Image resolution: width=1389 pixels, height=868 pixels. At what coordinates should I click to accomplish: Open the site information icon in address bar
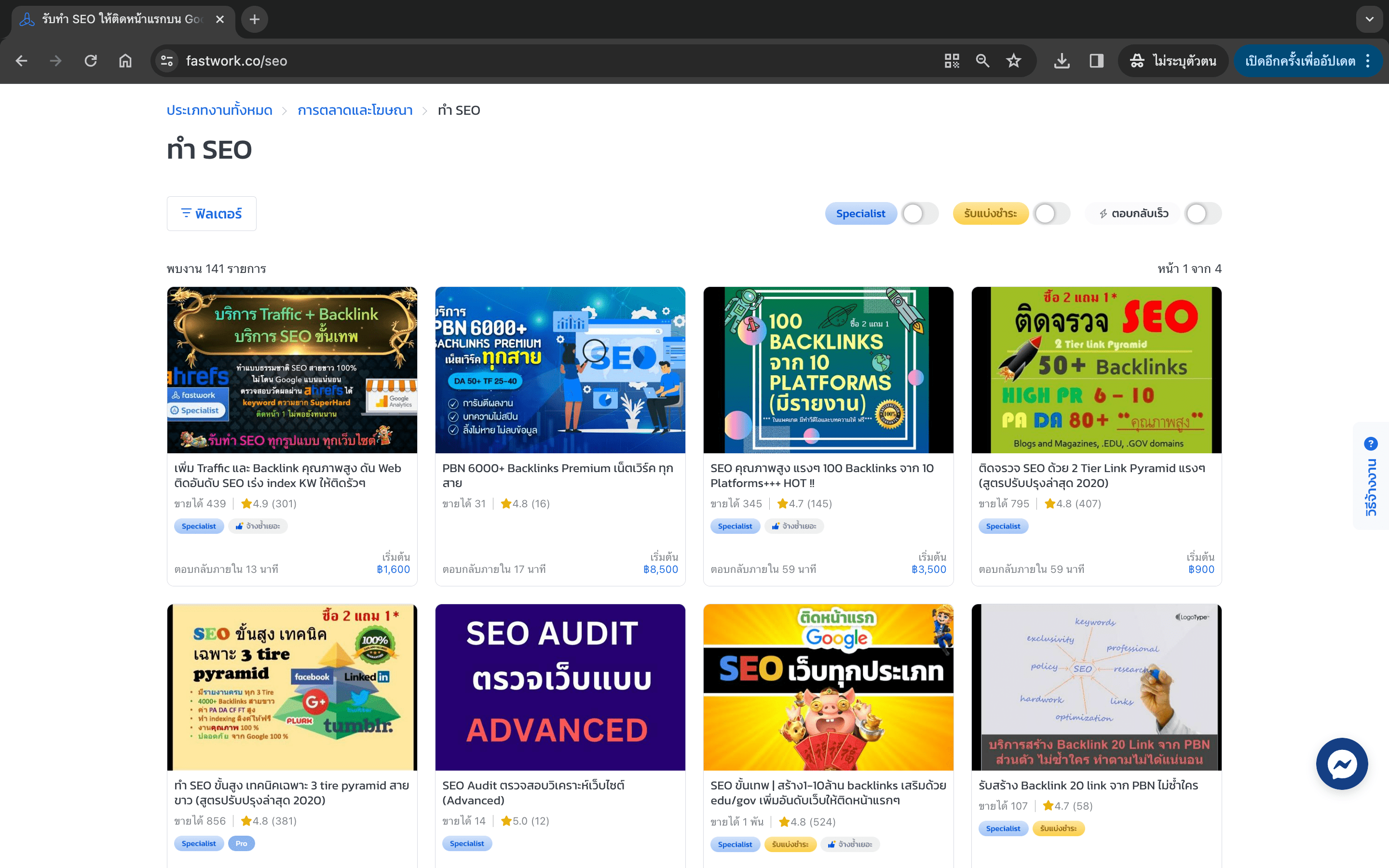[167, 61]
